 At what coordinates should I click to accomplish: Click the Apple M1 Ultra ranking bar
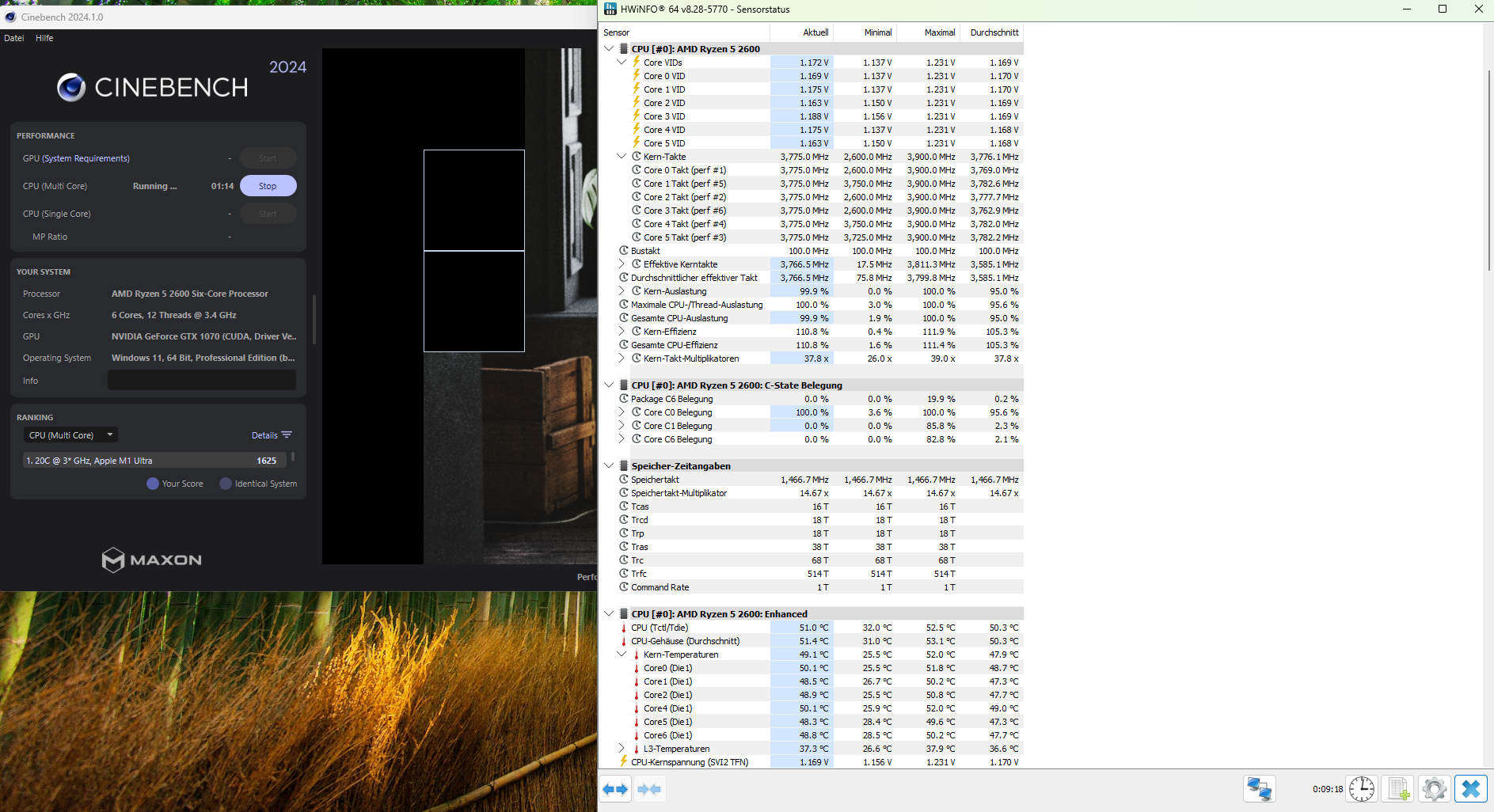154,461
